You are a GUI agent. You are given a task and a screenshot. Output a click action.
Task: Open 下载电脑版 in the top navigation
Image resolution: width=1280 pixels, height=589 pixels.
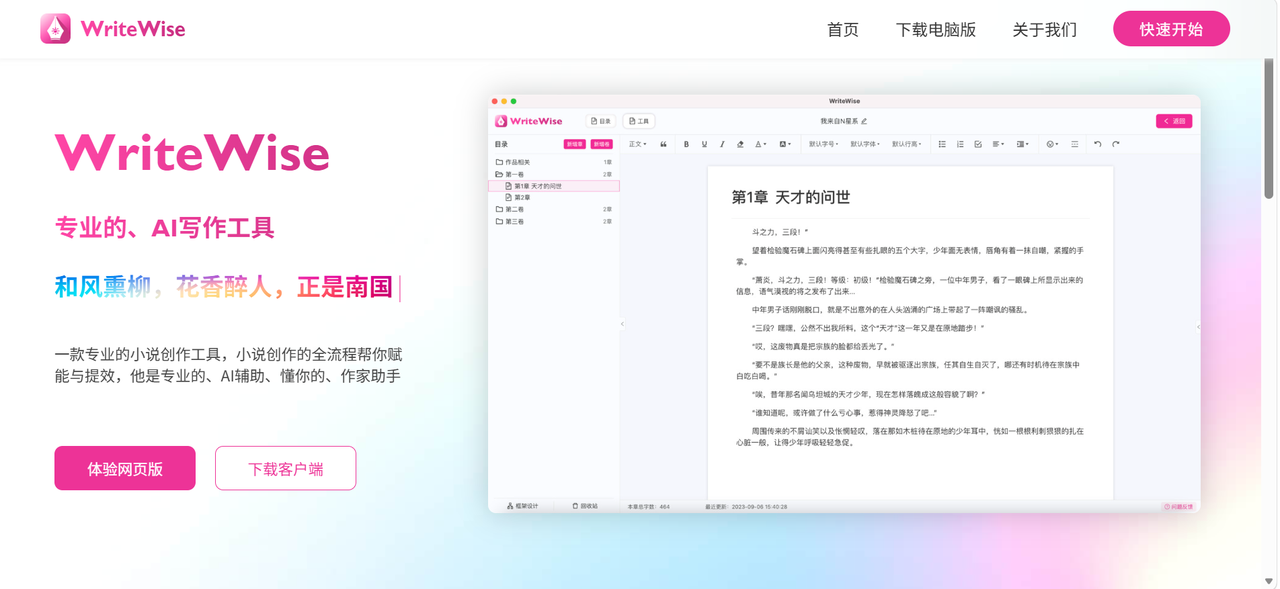(936, 30)
